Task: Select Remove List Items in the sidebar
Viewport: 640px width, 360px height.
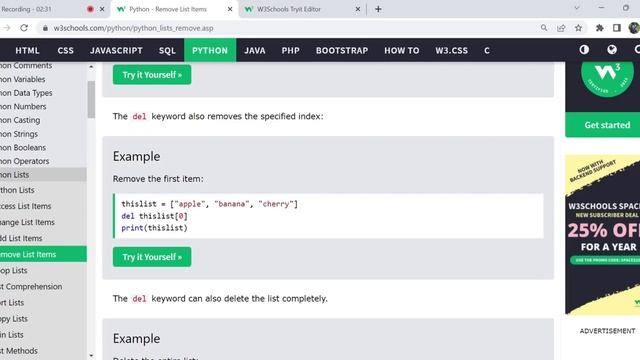Action: 43,254
